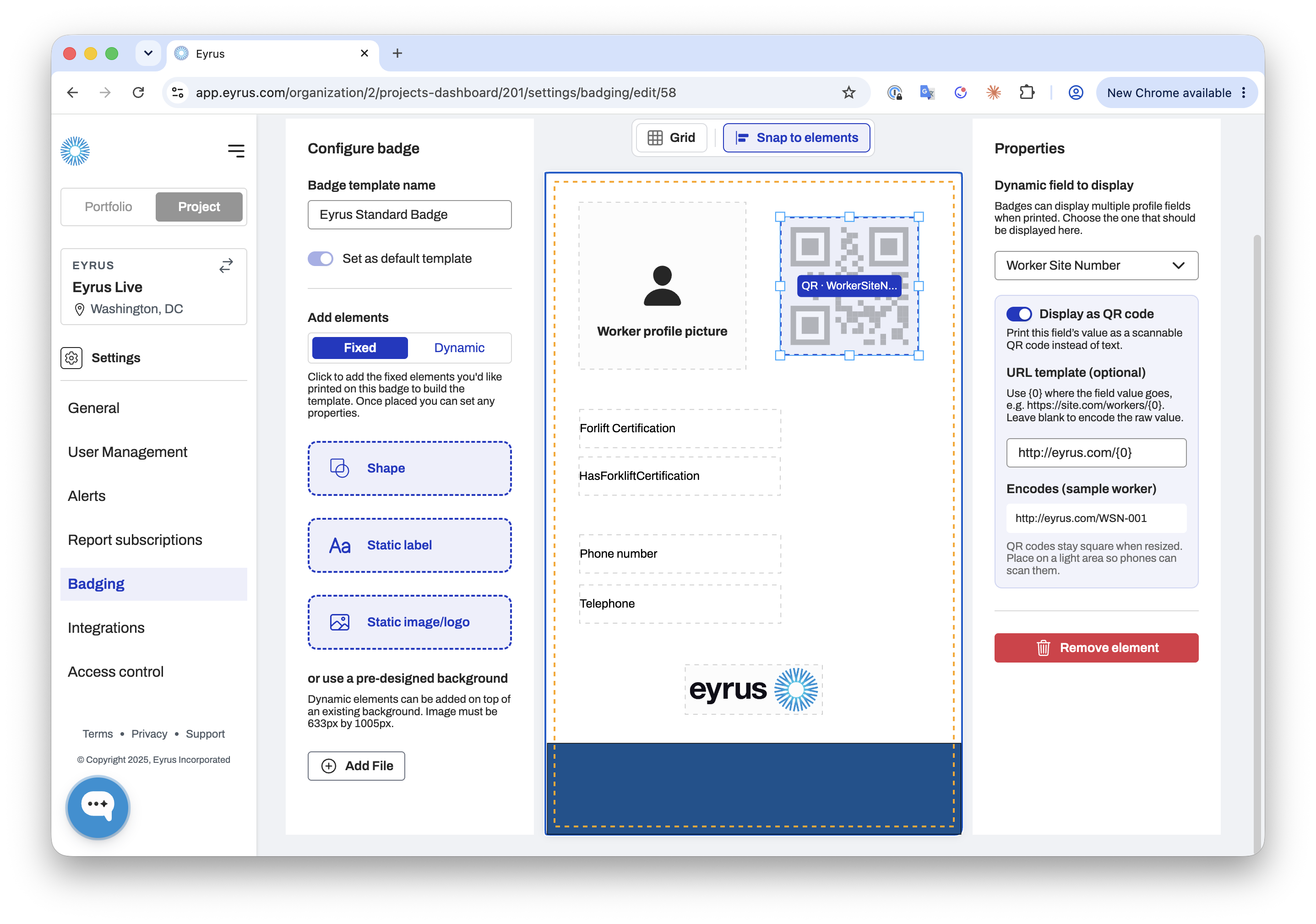Viewport: 1316px width, 924px height.
Task: Add a Static image/logo element
Action: pos(409,622)
